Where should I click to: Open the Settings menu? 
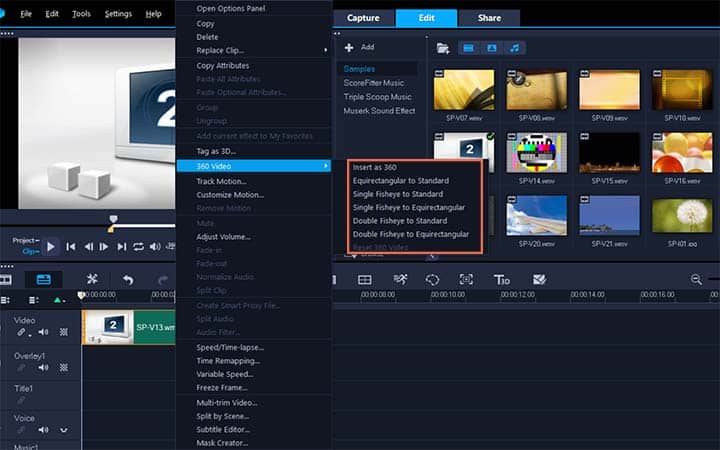(118, 14)
